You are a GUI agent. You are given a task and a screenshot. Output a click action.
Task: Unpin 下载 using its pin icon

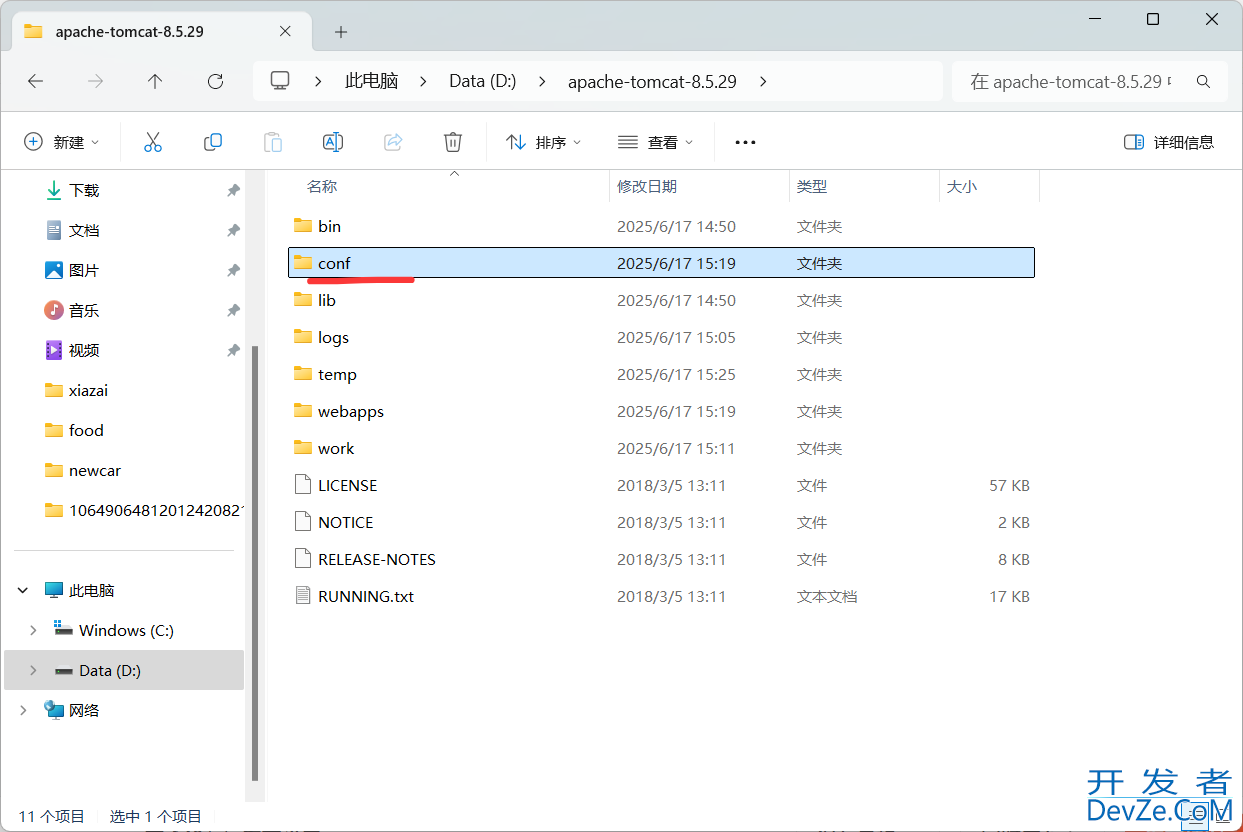(x=233, y=190)
